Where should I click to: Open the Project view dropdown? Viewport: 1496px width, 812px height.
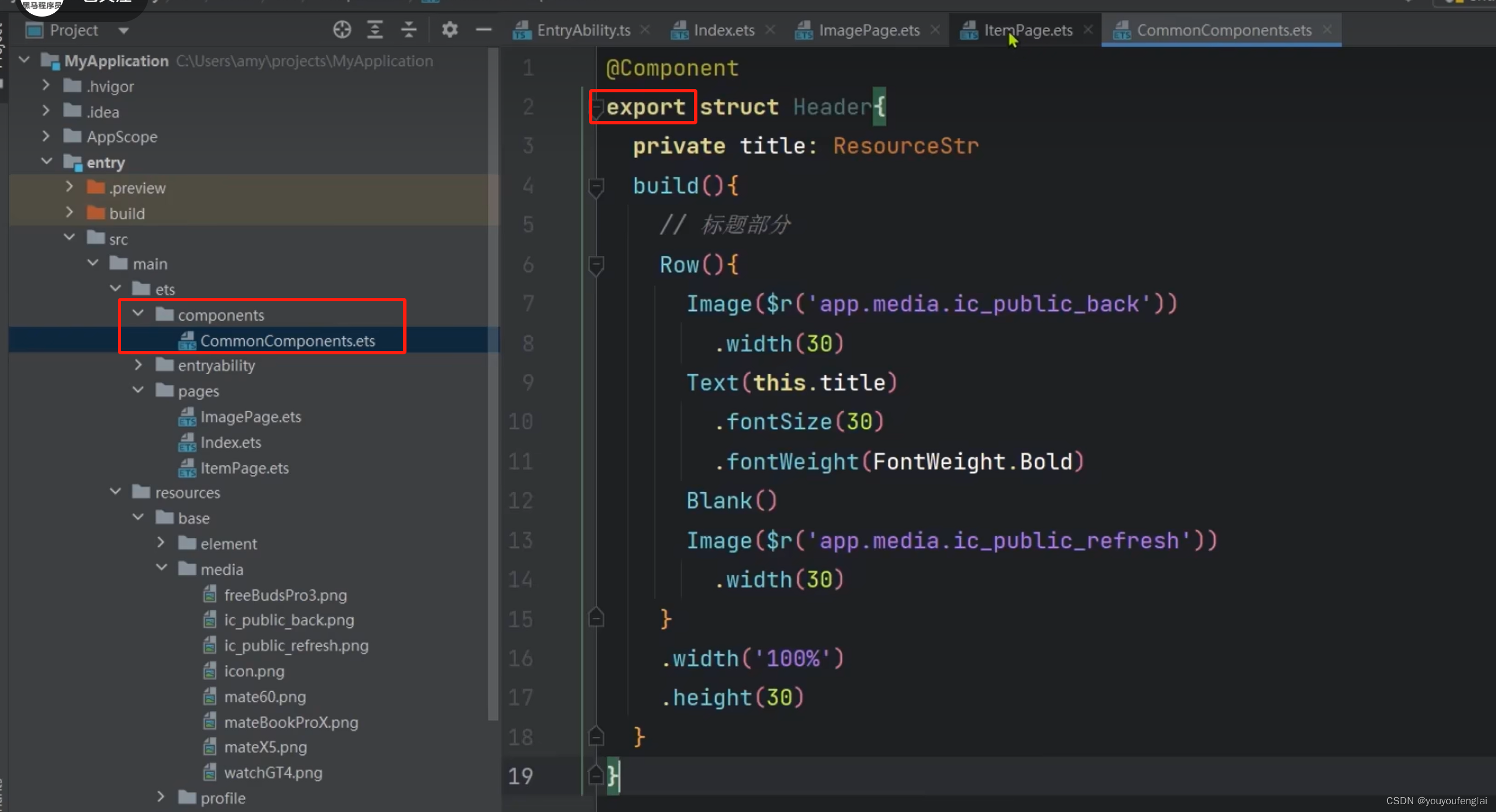point(123,30)
